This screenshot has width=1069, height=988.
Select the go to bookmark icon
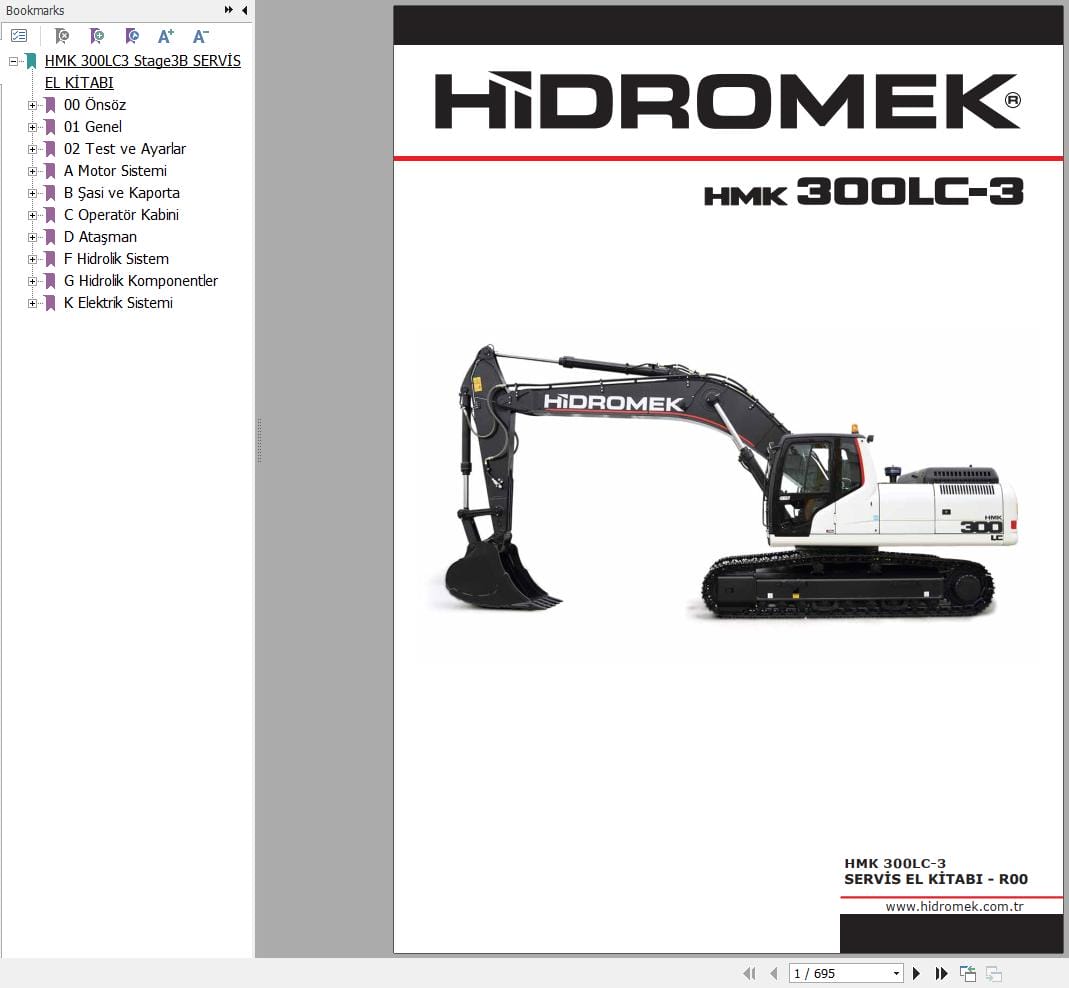point(131,35)
